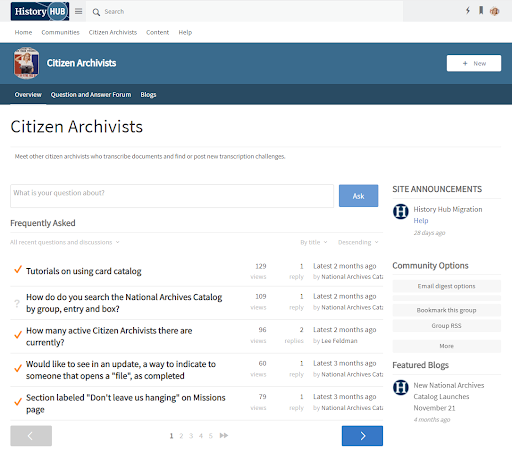Click the + New button
The height and width of the screenshot is (451, 512).
(474, 63)
